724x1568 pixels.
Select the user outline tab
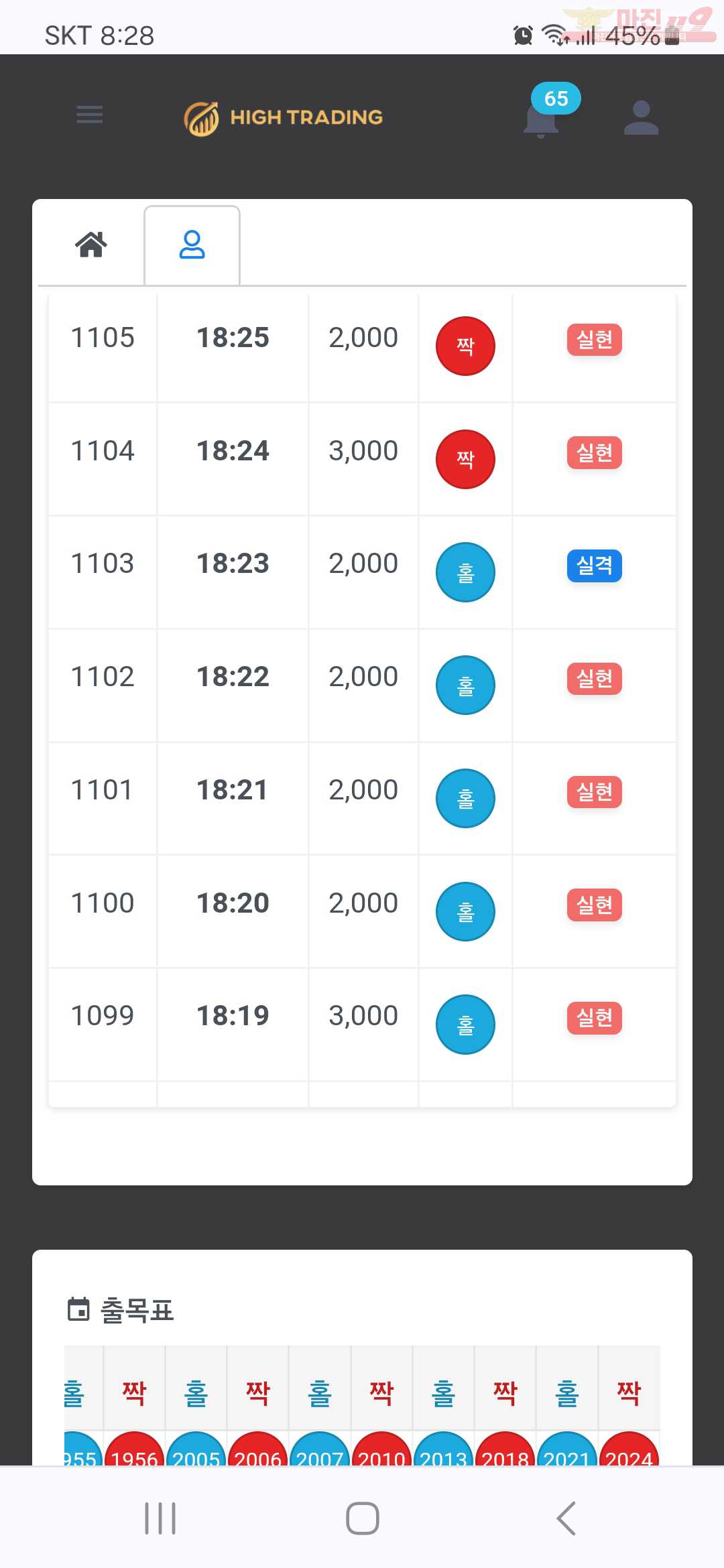coord(192,245)
